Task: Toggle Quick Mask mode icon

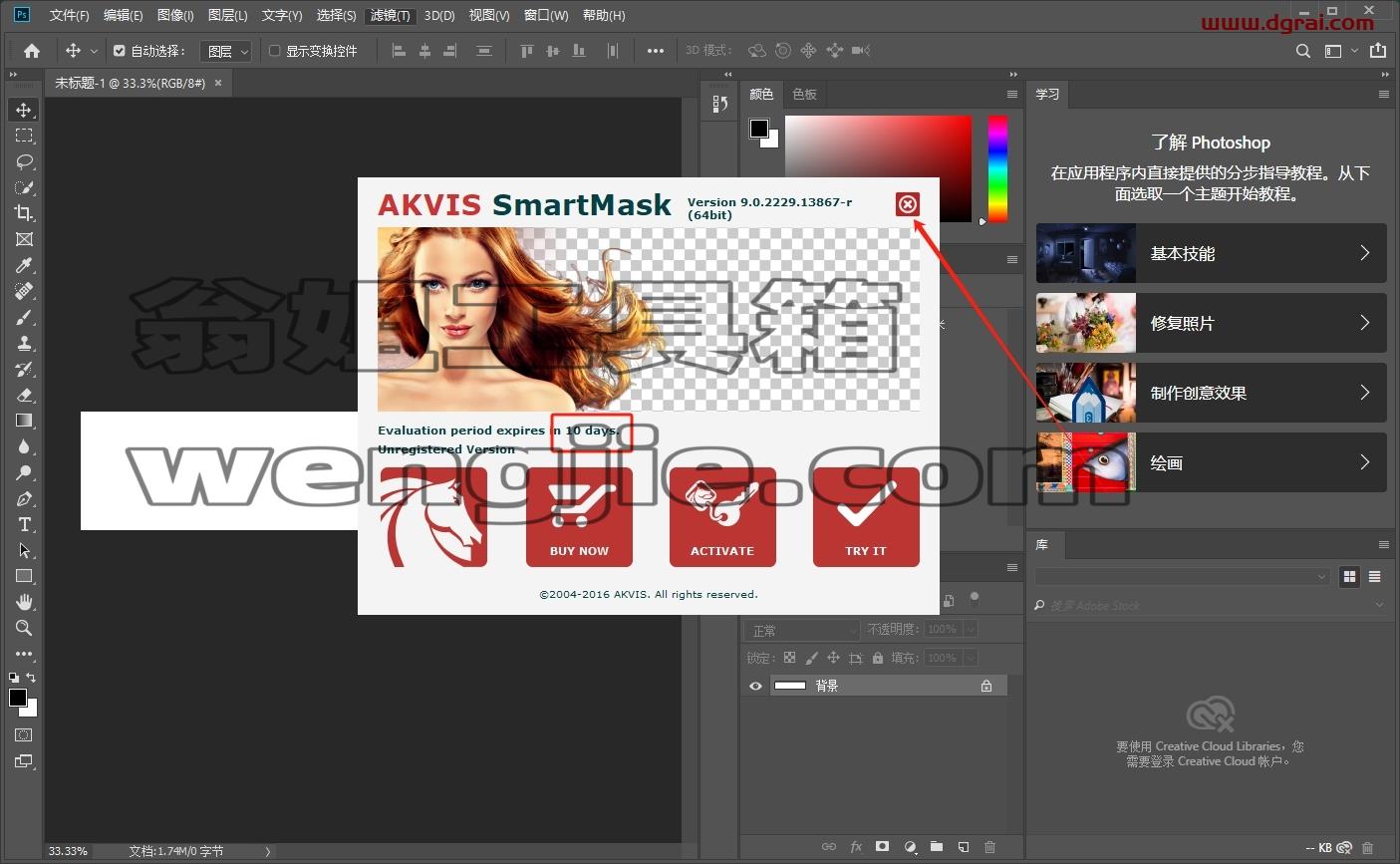Action: 24,734
